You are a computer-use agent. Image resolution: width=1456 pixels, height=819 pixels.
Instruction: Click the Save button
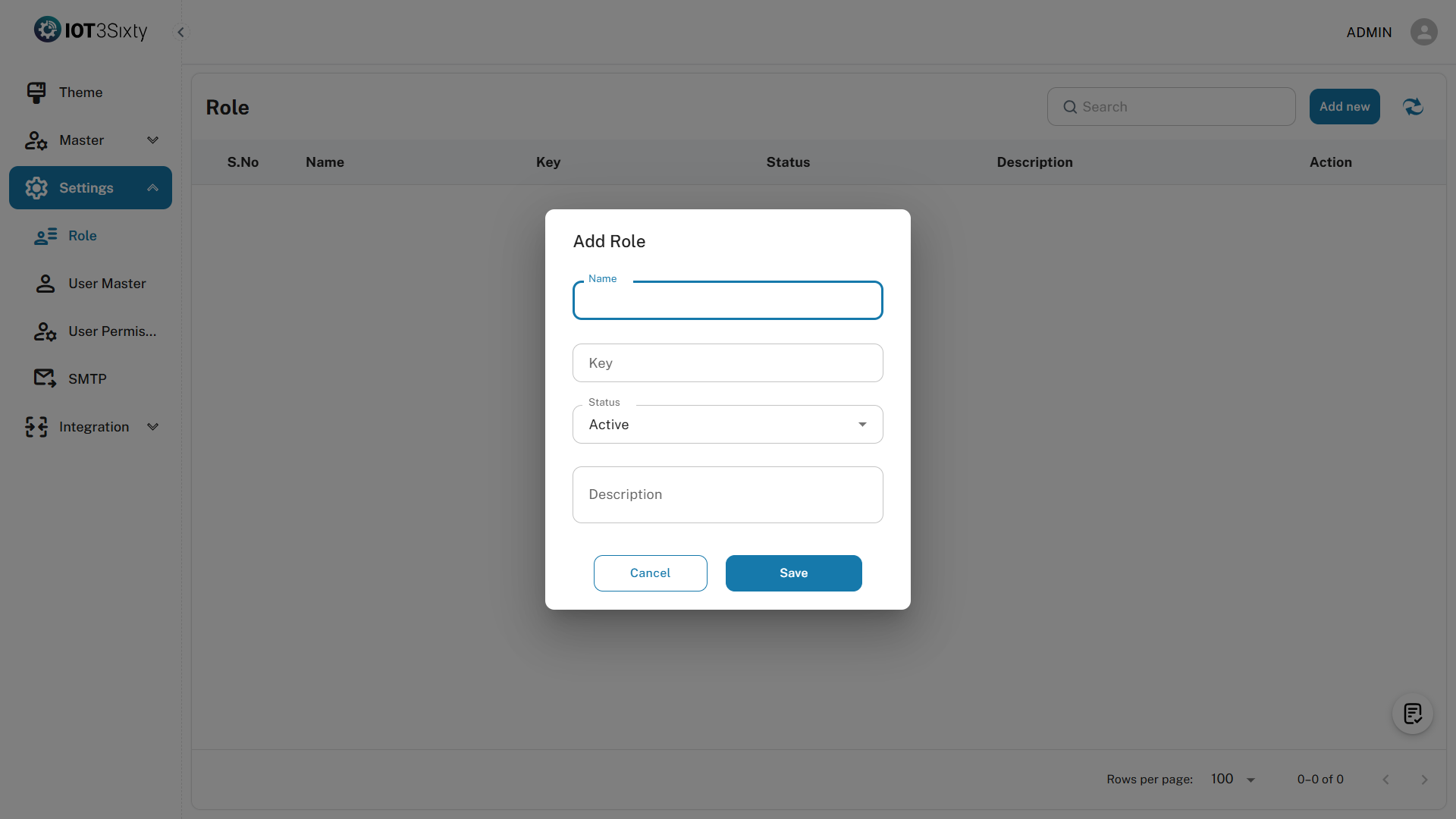point(793,573)
